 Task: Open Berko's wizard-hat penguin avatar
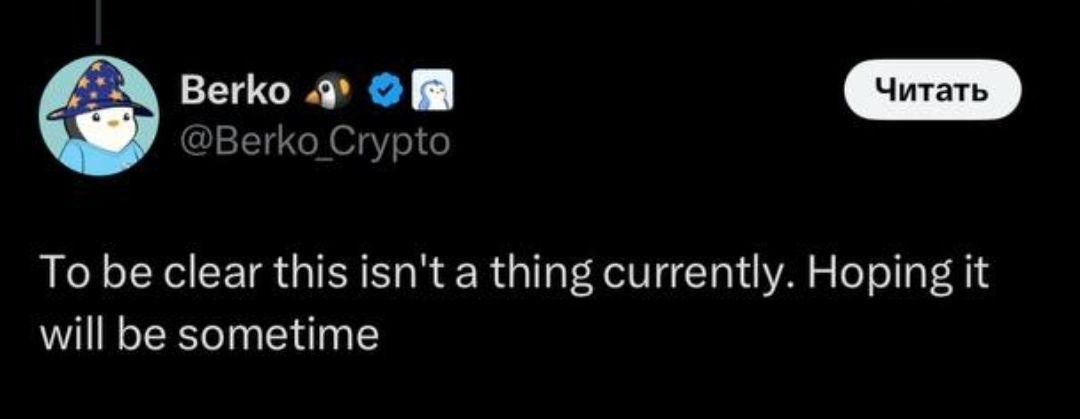point(99,117)
